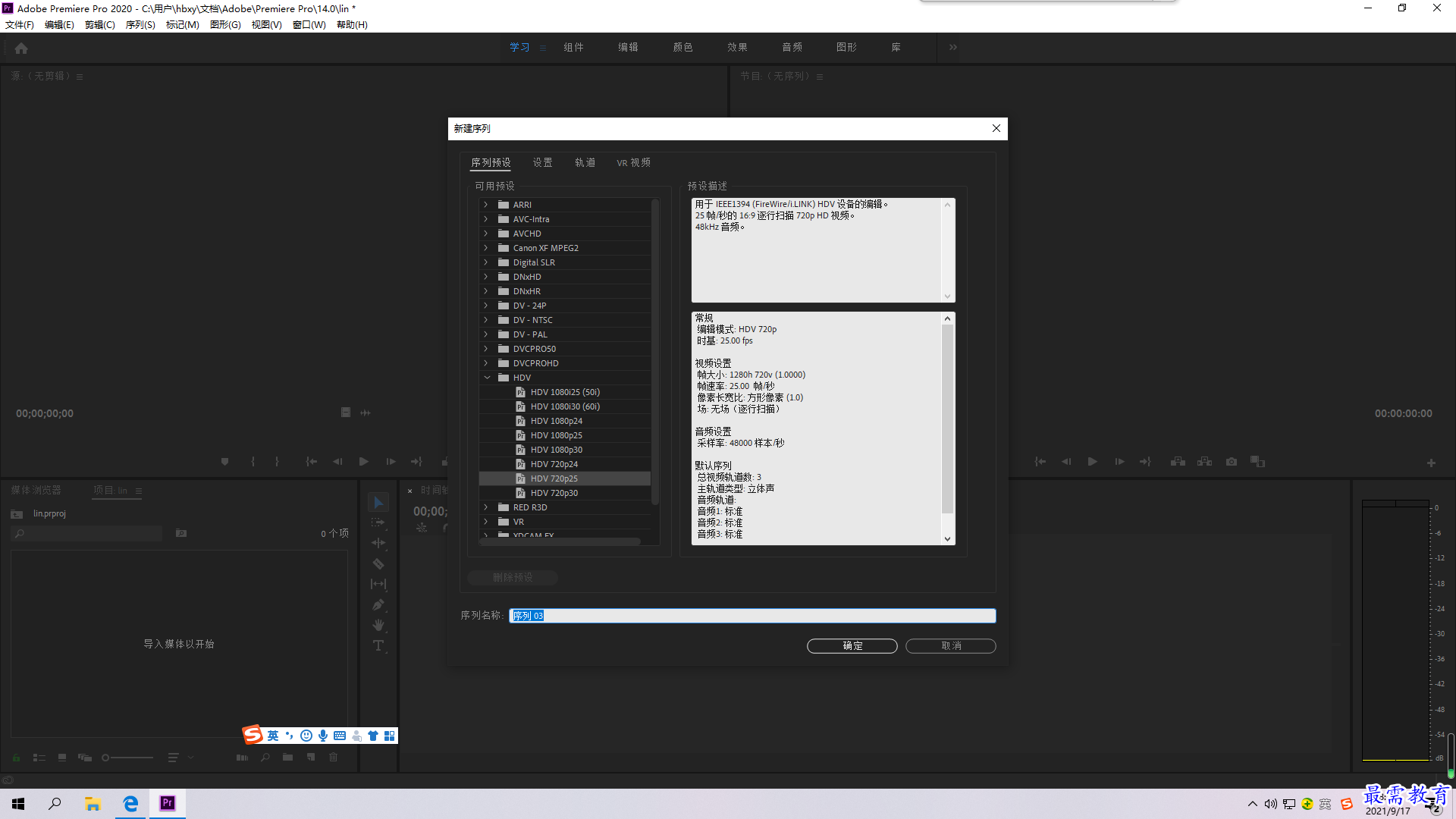Step back one frame in Source monitor
The height and width of the screenshot is (819, 1456).
(x=337, y=461)
